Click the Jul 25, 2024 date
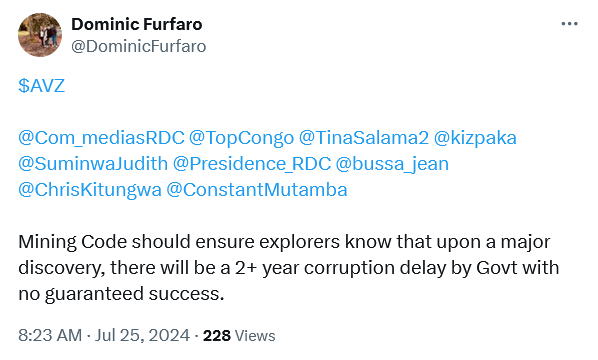 click(142, 336)
